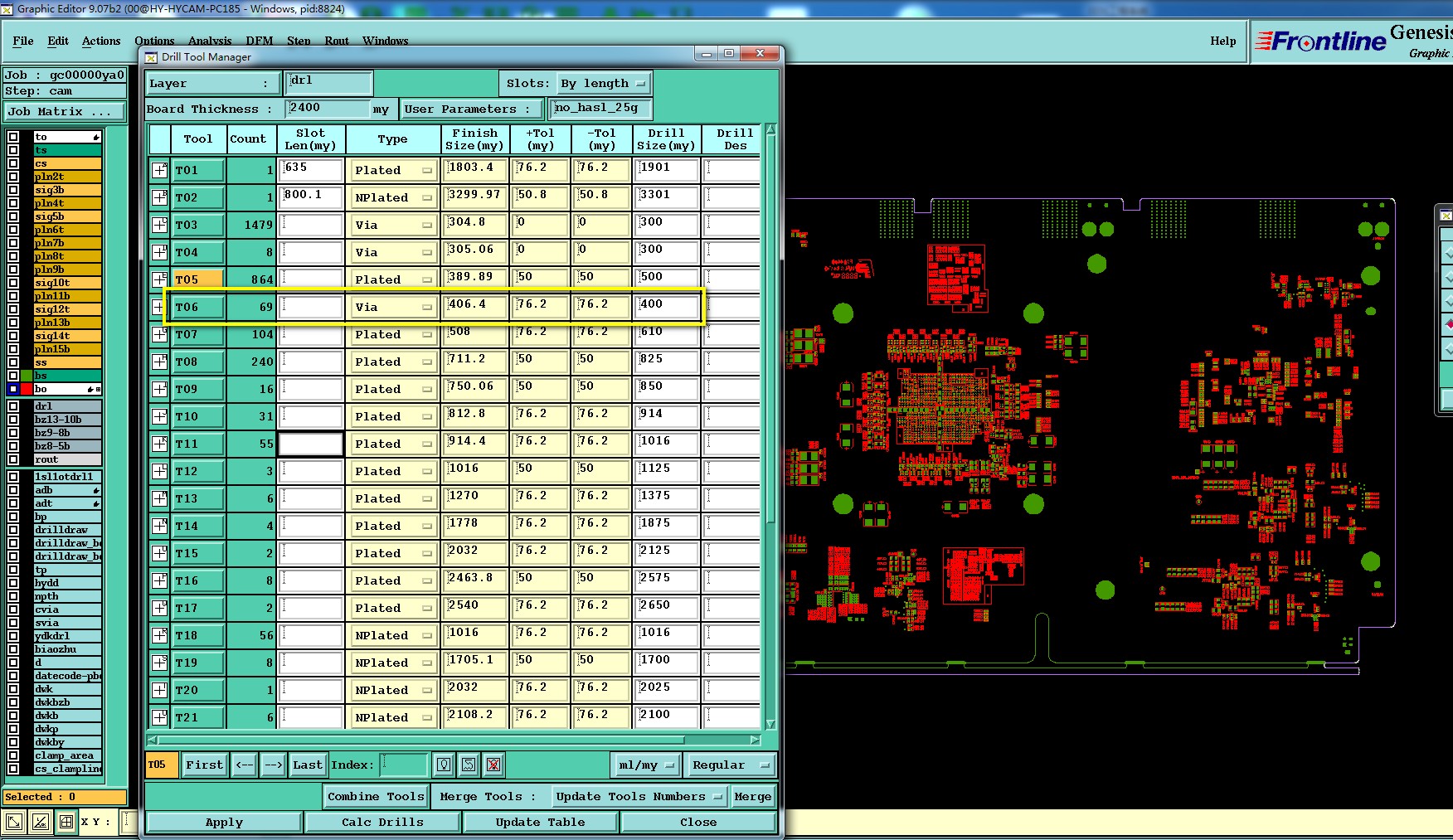Open the Analysis menu

[210, 41]
